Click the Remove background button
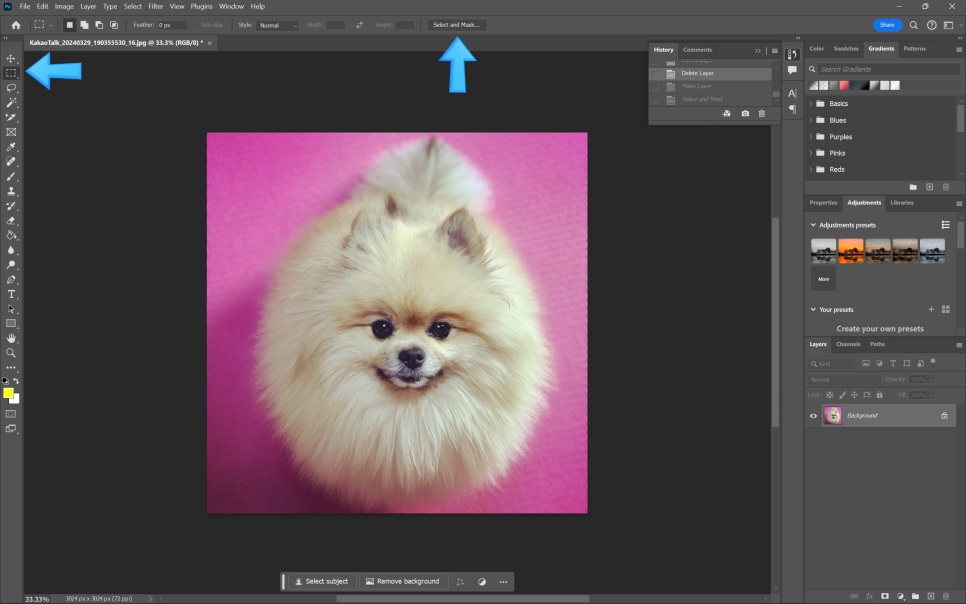The width and height of the screenshot is (966, 604). pyautogui.click(x=403, y=581)
